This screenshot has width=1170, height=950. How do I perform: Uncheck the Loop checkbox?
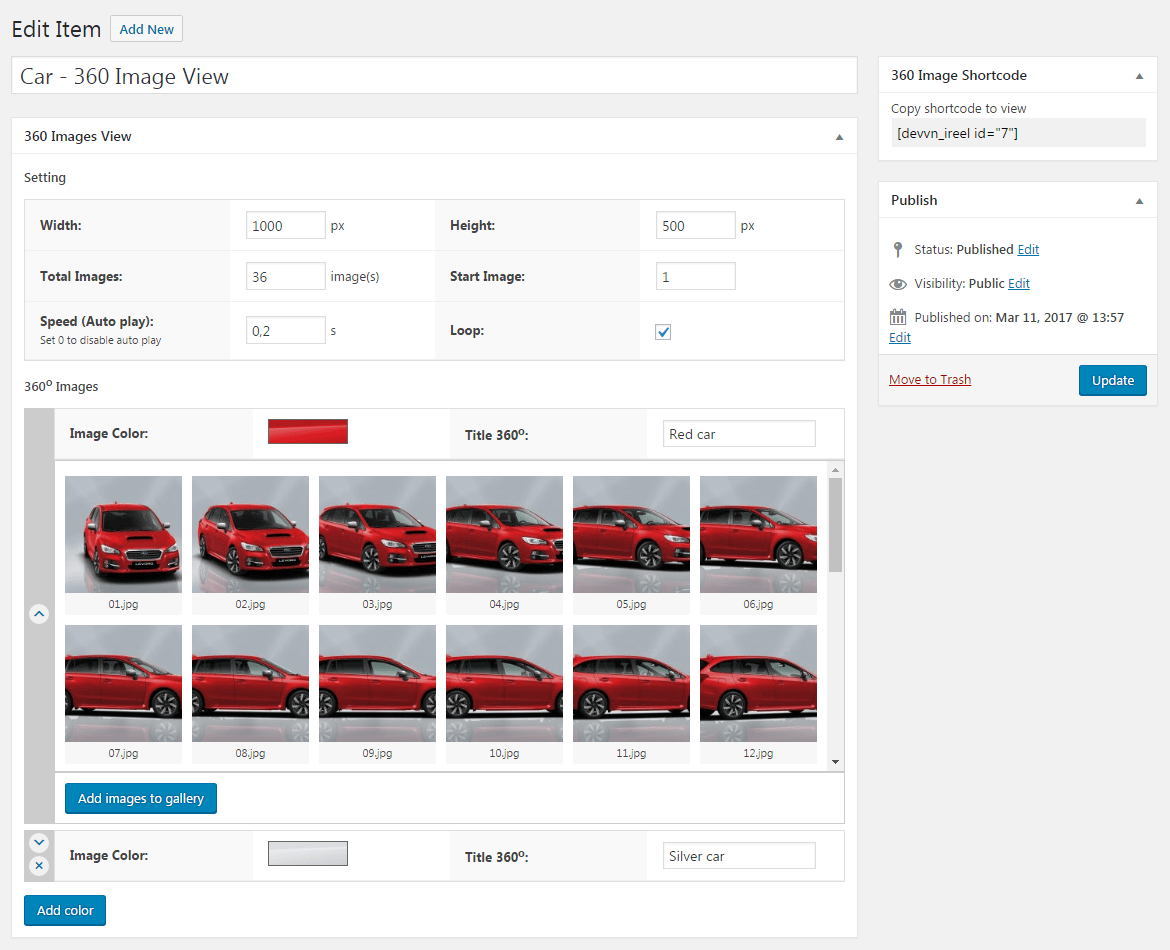(x=663, y=332)
